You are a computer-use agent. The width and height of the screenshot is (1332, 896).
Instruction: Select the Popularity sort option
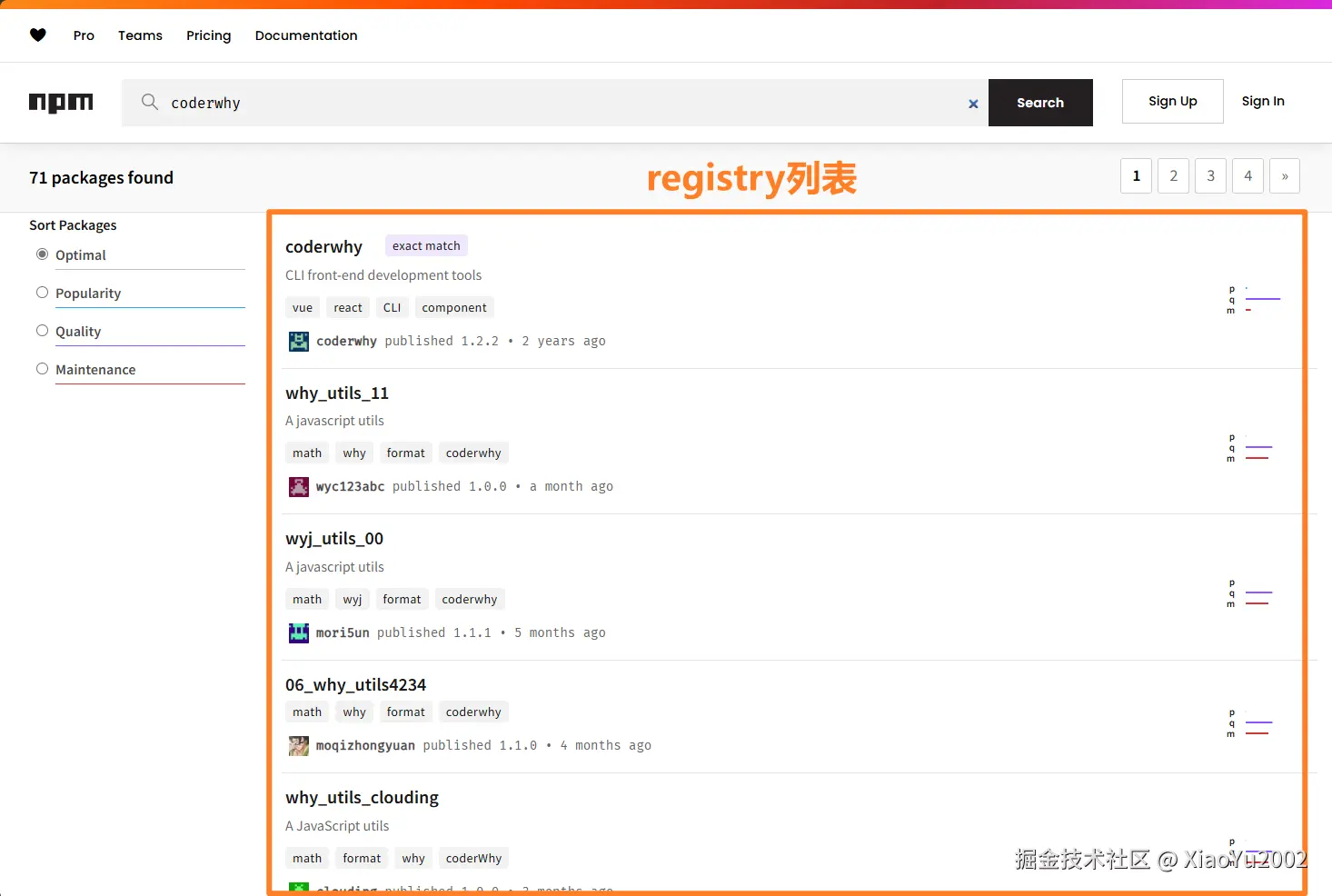coord(42,292)
